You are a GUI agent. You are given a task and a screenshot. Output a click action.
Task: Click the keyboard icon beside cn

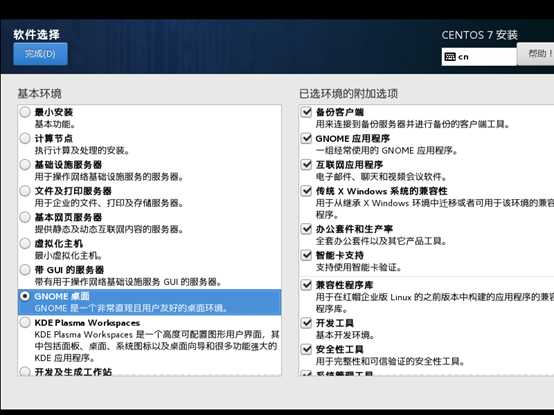pos(450,57)
